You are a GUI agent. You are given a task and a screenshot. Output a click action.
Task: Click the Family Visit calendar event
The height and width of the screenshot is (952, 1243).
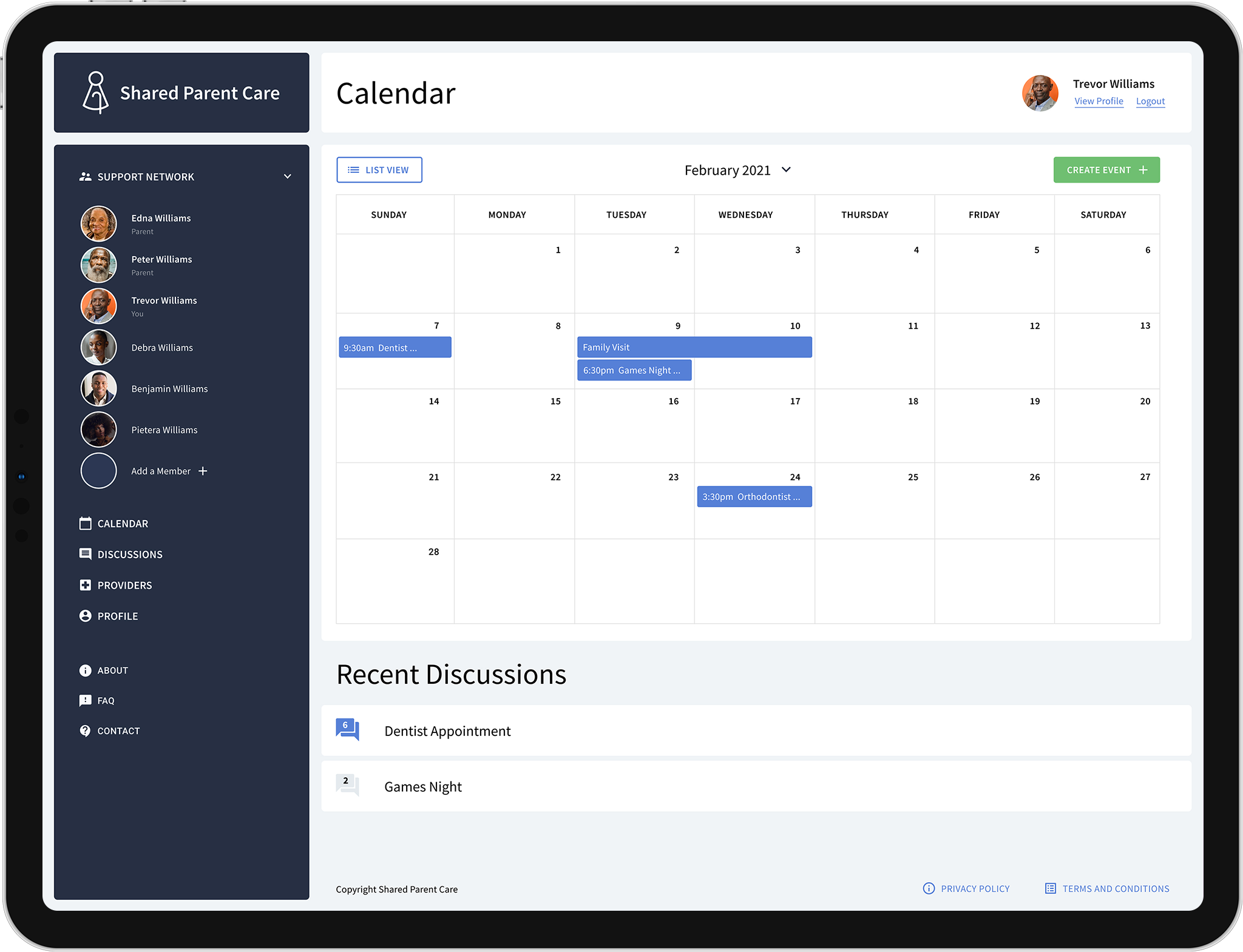[x=694, y=346]
